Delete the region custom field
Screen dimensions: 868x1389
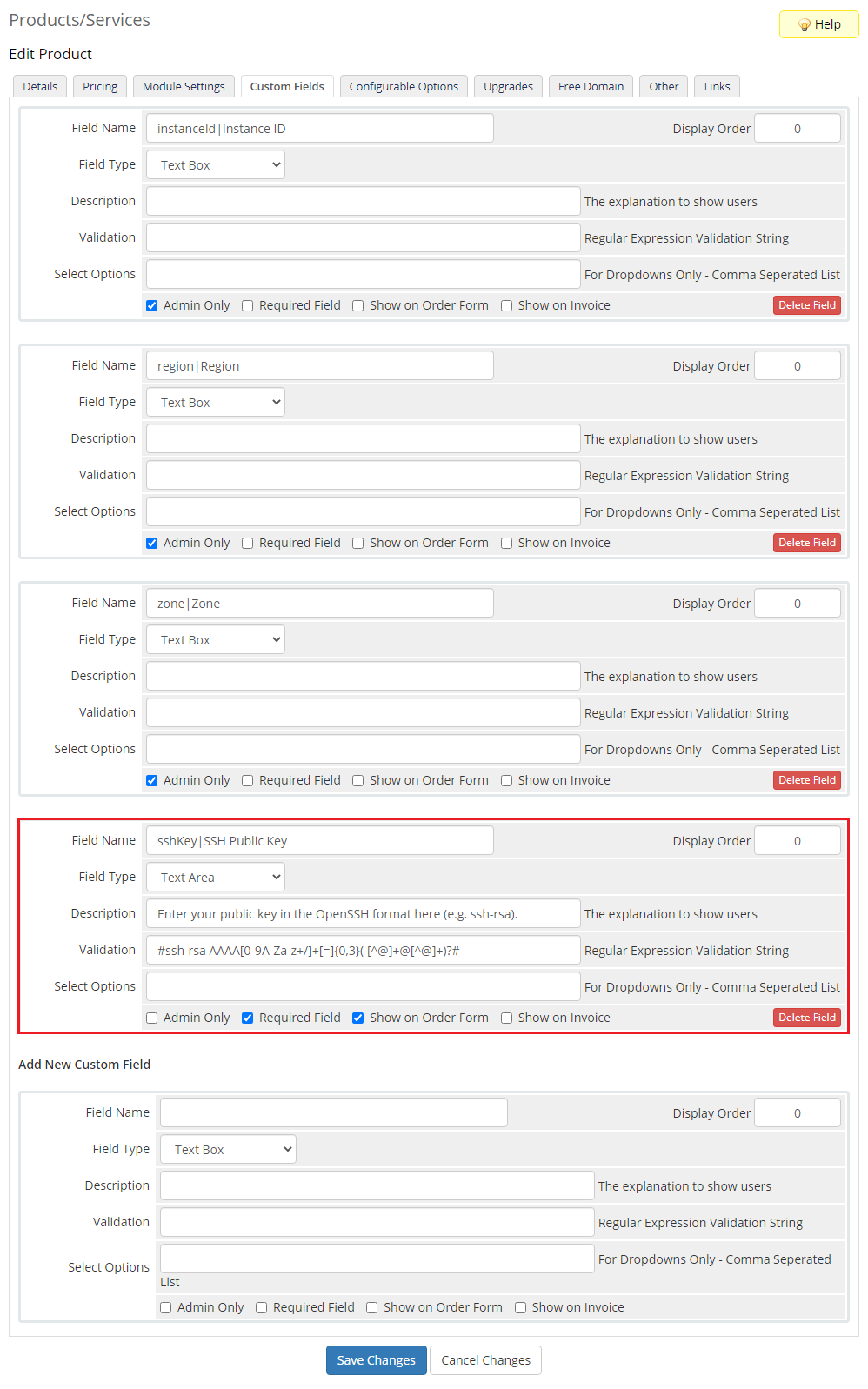[x=806, y=543]
